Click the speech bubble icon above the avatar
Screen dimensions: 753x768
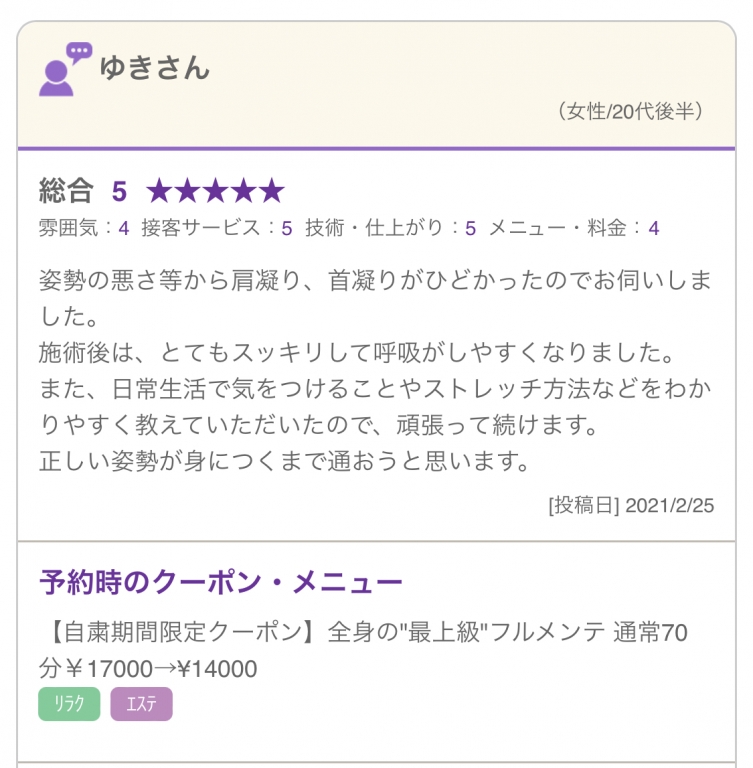point(78,51)
